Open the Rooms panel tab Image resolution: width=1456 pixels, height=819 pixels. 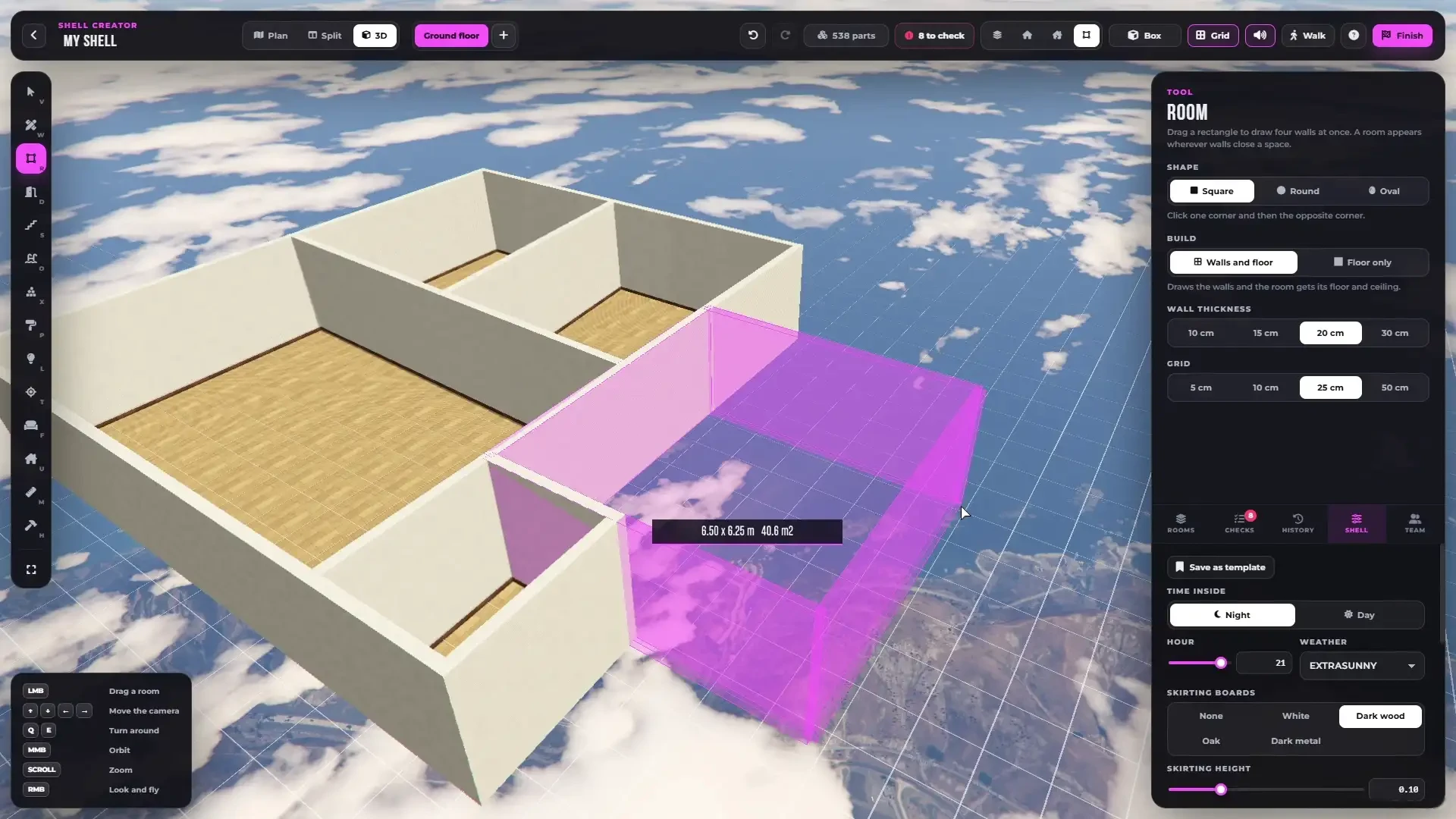[1181, 523]
